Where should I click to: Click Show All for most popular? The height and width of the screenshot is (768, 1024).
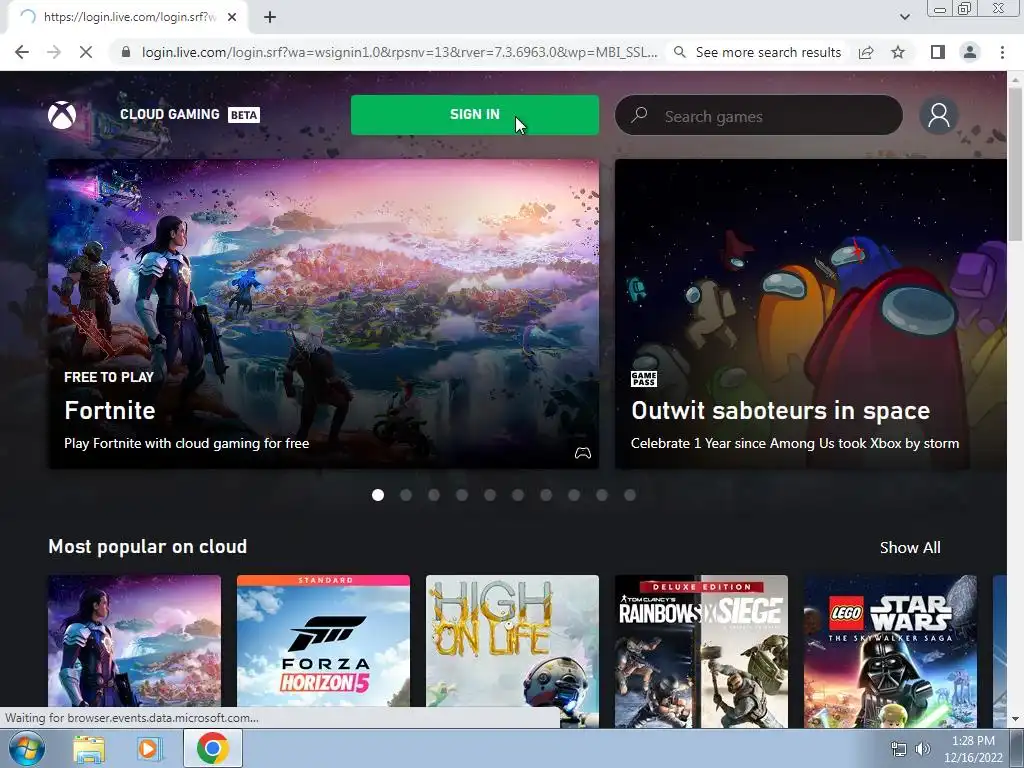[x=910, y=547]
